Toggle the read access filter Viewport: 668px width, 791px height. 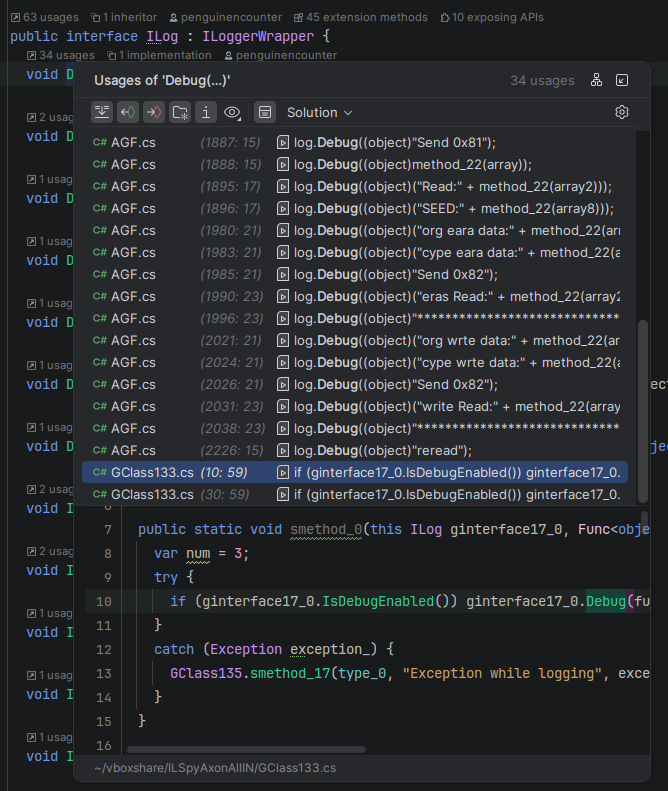coord(127,112)
